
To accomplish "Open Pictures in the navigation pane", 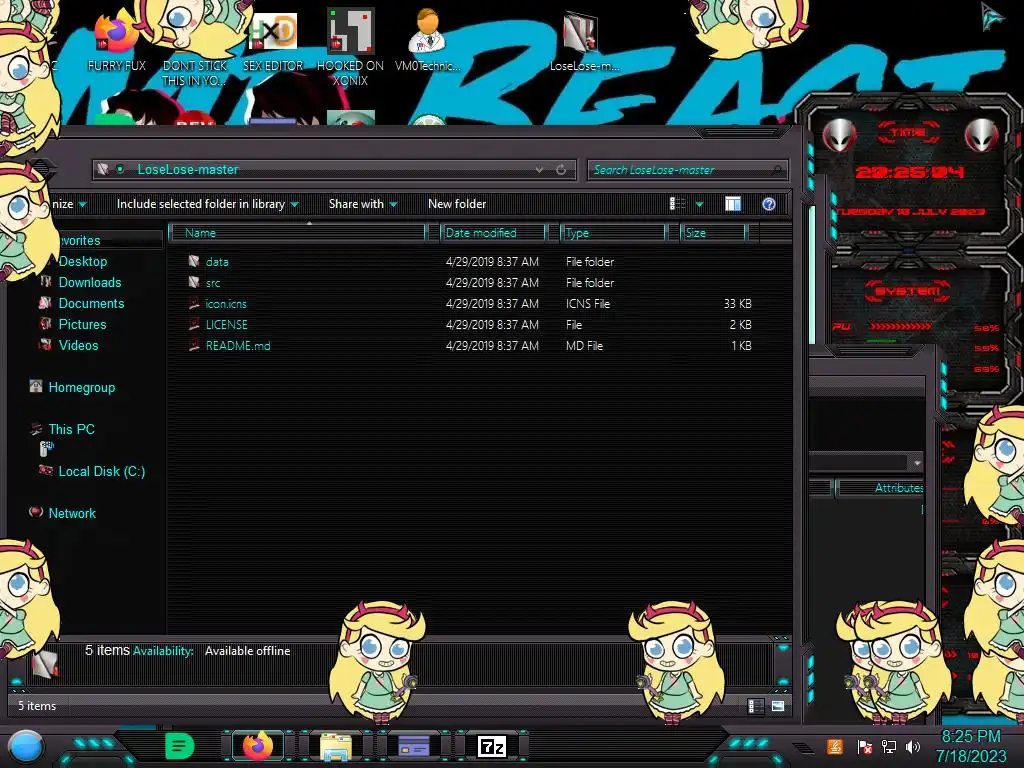I will [82, 324].
